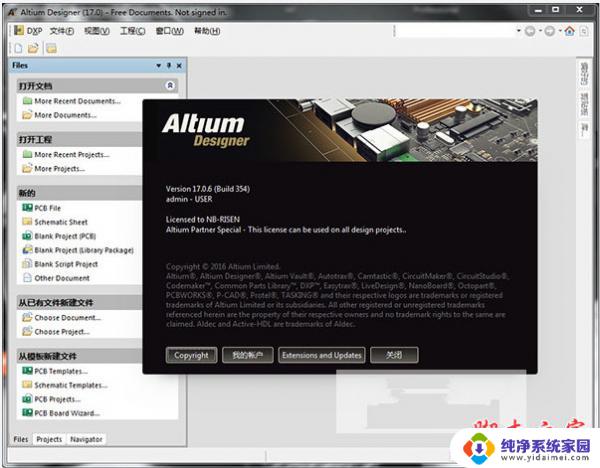Click Choose Document link
600x468 pixels.
pyautogui.click(x=68, y=318)
